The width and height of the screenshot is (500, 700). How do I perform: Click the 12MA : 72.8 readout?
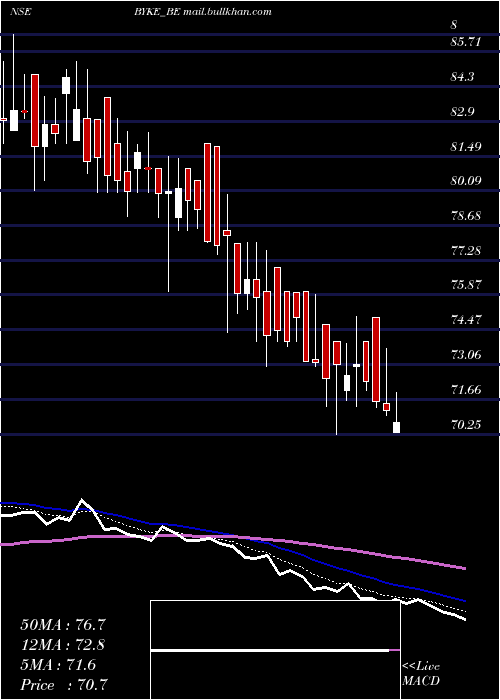(x=63, y=645)
